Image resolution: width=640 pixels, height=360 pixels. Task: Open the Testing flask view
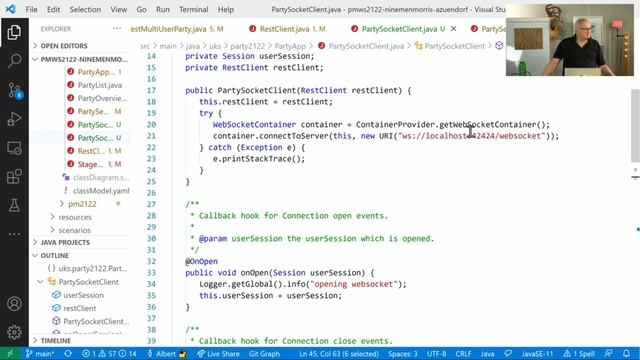click(x=14, y=205)
